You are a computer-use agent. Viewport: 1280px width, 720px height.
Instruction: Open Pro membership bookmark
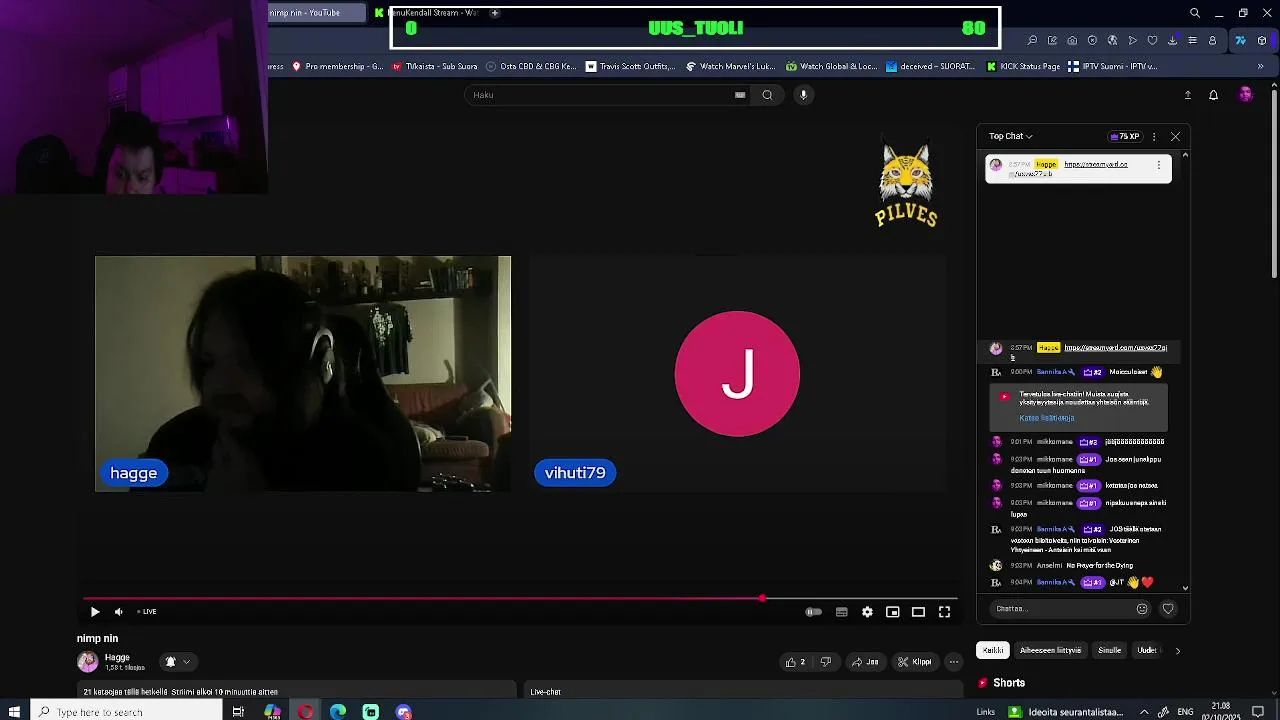[x=338, y=67]
